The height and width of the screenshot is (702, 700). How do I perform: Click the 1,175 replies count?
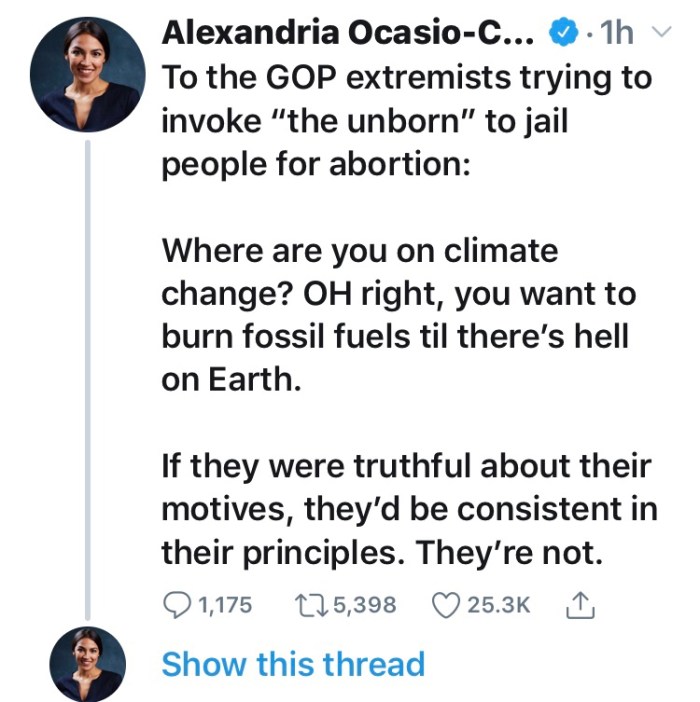pyautogui.click(x=225, y=604)
